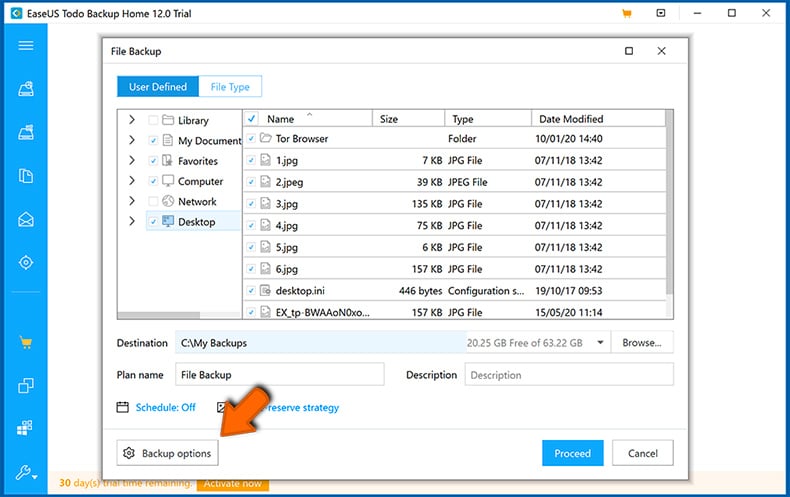This screenshot has height=497, width=790.
Task: Switch to the User Defined tab
Action: [x=158, y=86]
